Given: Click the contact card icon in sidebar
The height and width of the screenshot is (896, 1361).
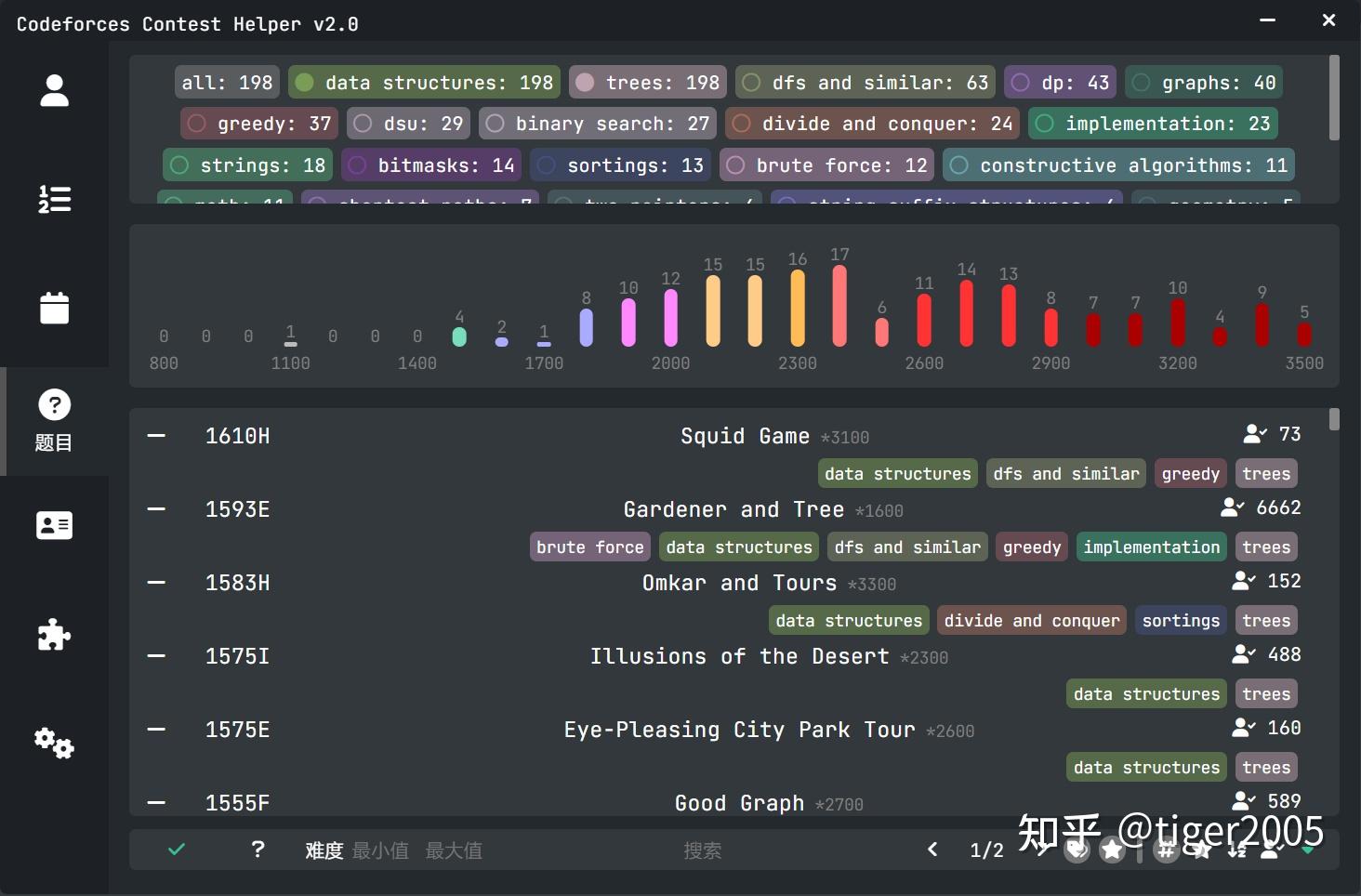Looking at the screenshot, I should coord(54,524).
